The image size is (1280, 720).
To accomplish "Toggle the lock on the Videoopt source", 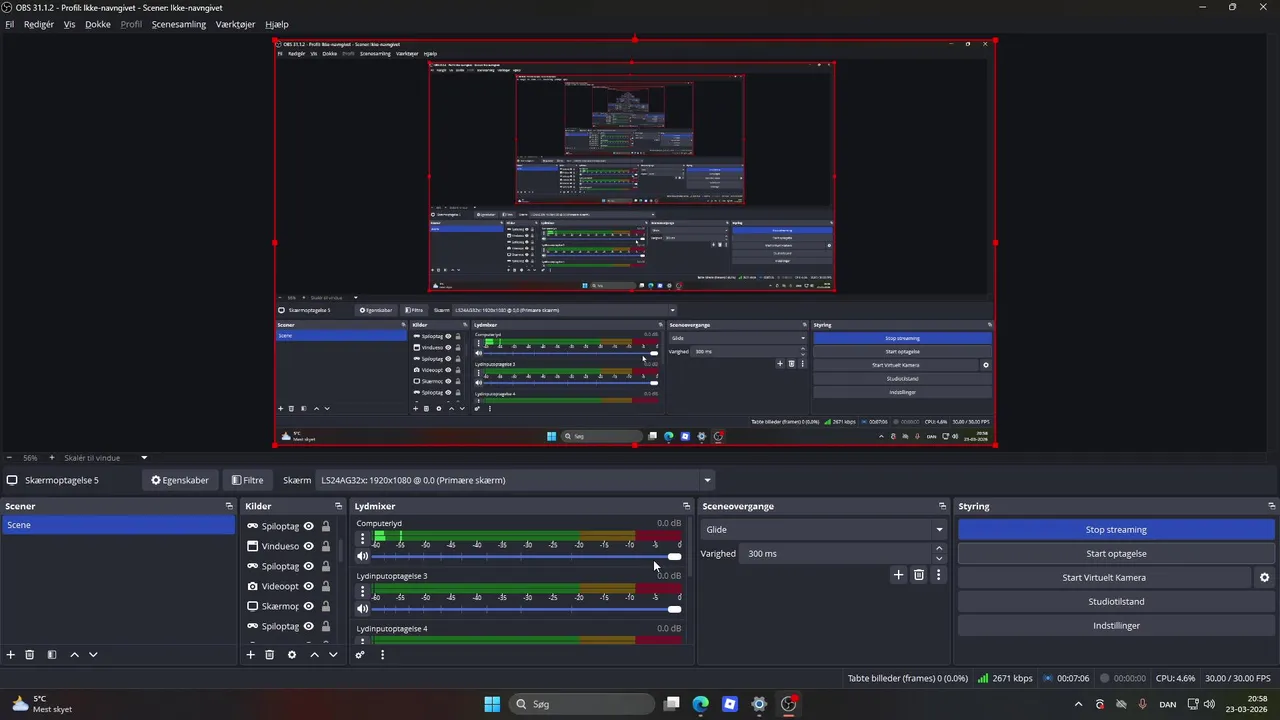I will (326, 586).
